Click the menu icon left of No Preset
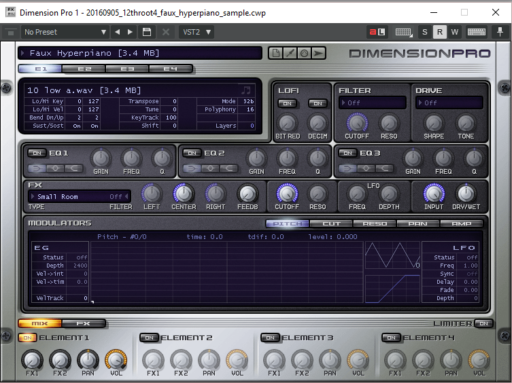512x383 pixels. [x=10, y=32]
